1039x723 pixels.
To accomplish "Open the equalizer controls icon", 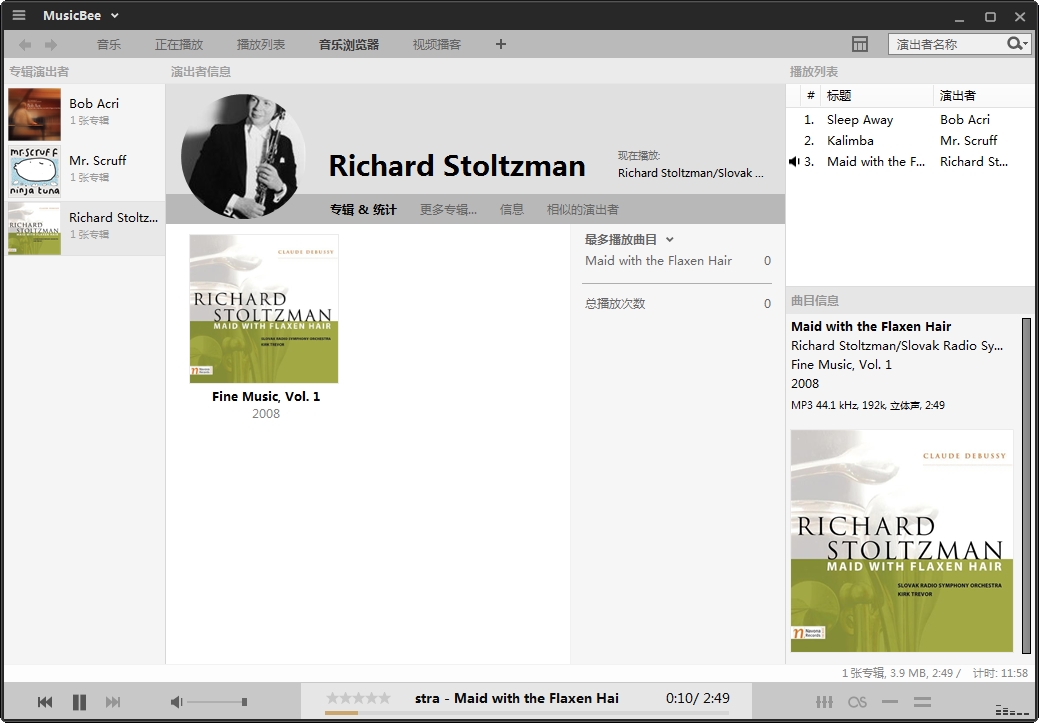I will [824, 702].
